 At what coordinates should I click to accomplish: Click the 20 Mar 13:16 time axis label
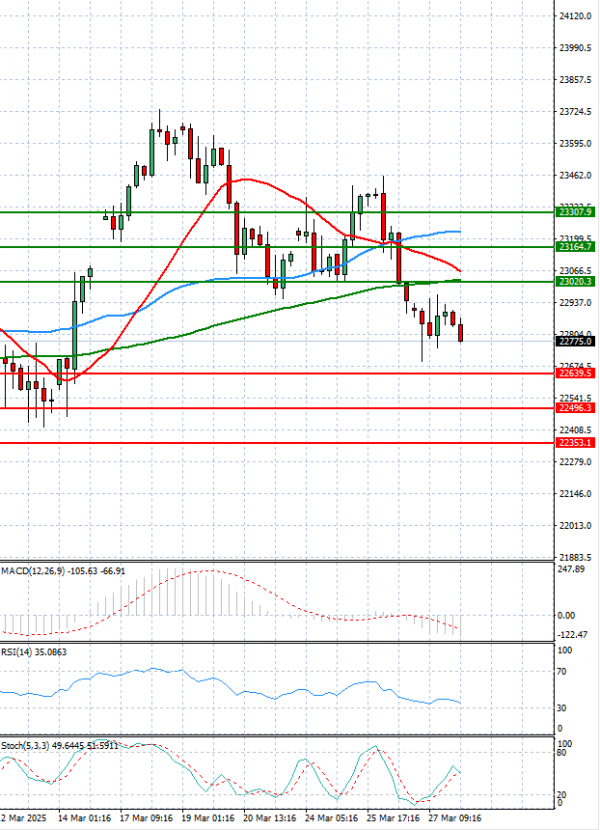tap(270, 818)
